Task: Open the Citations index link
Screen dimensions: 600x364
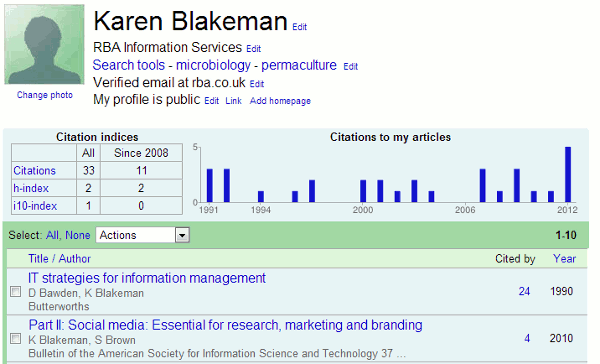Action: 34,171
